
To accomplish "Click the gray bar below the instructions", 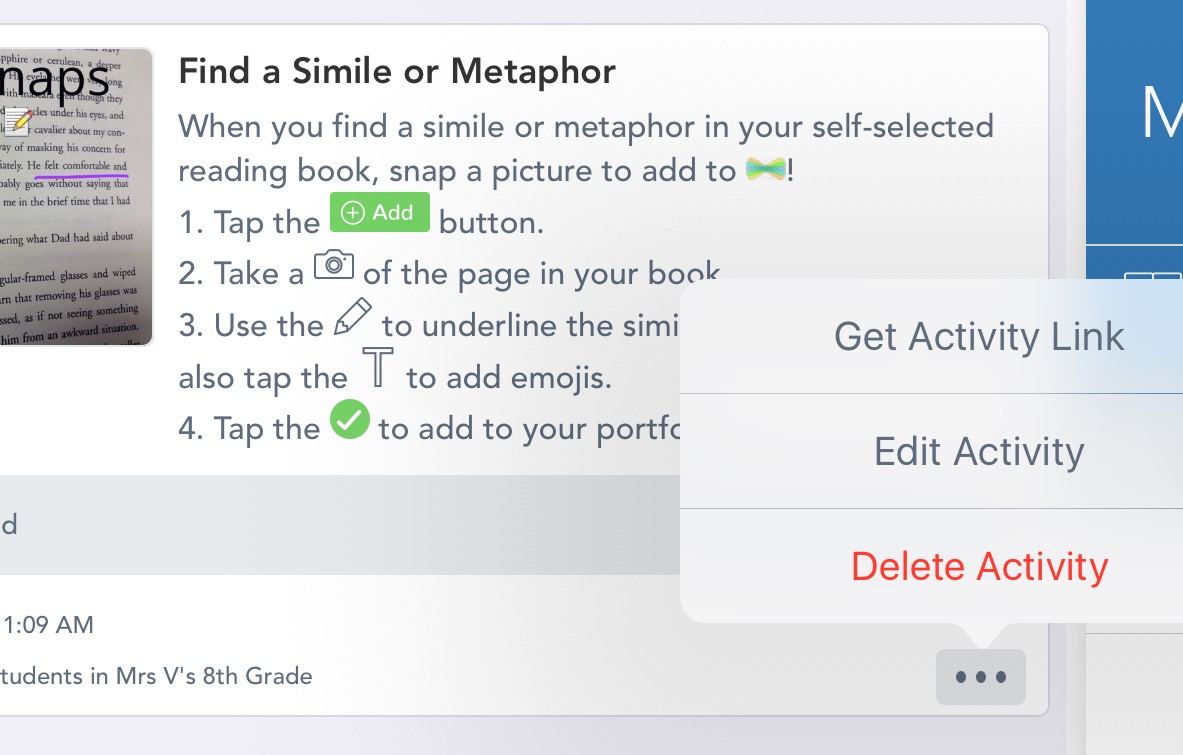I will point(340,525).
